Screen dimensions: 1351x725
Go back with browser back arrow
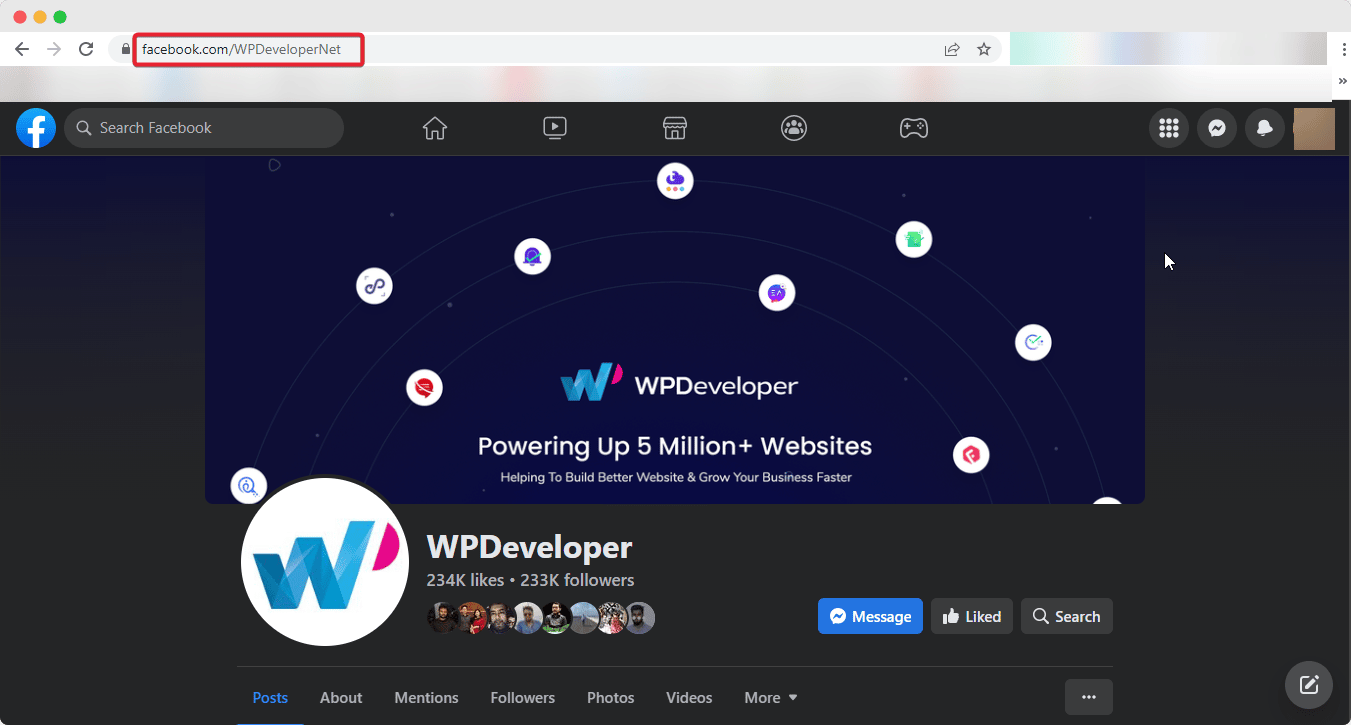point(22,49)
